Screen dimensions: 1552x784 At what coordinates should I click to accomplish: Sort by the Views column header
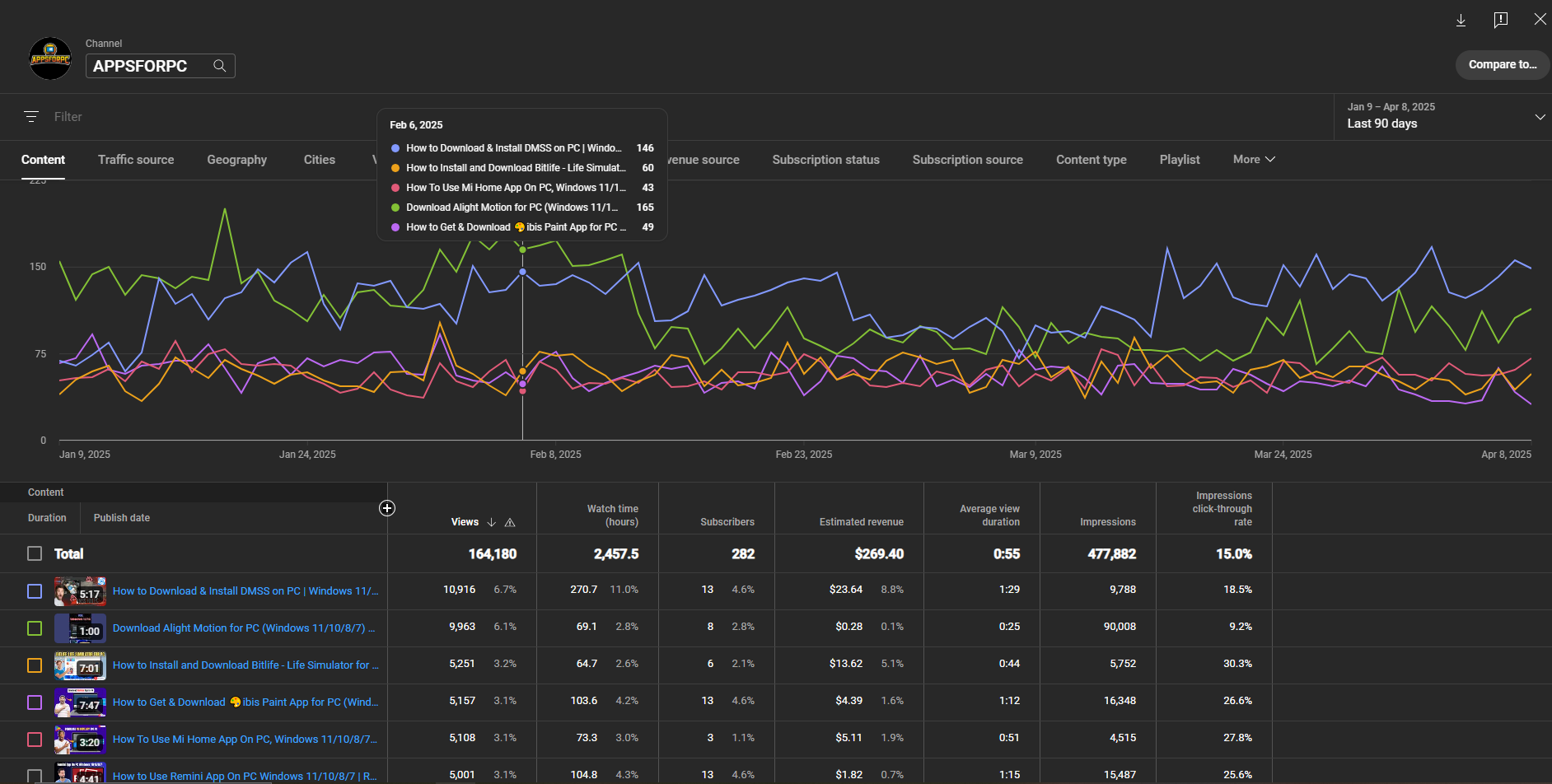[465, 522]
